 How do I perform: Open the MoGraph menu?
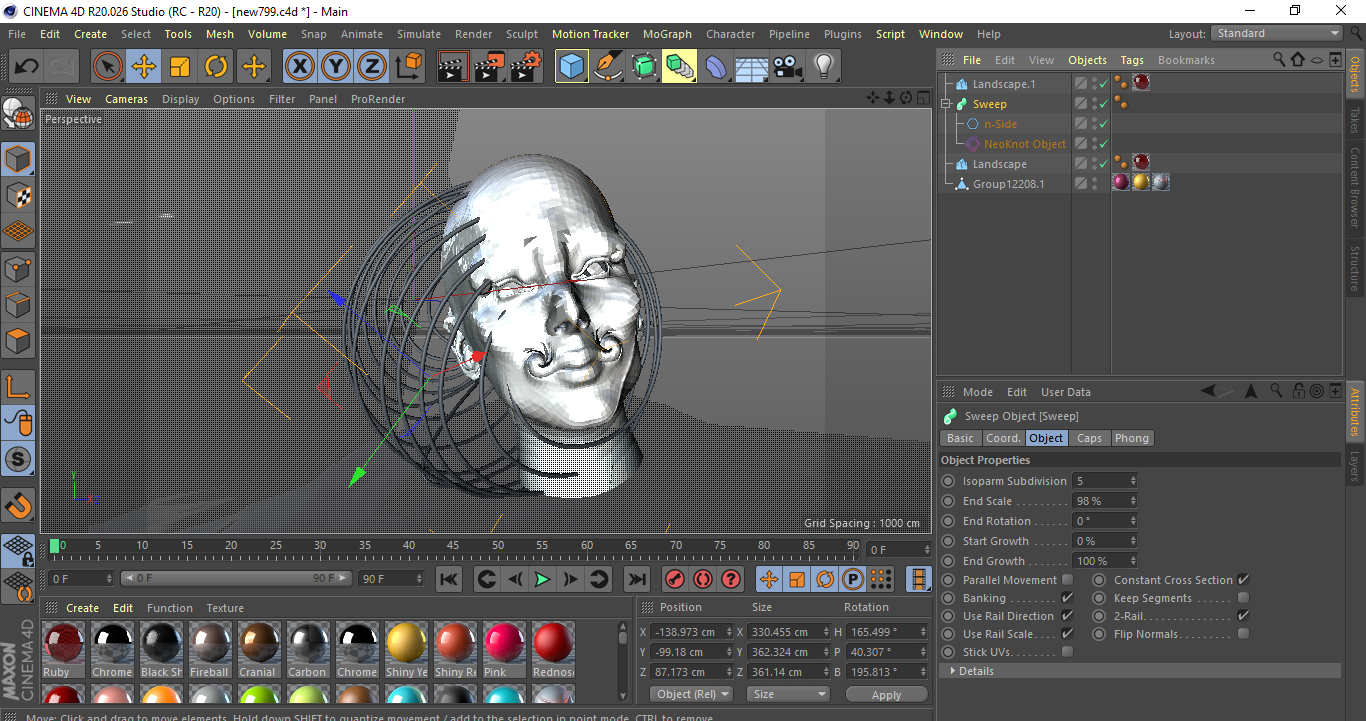[x=667, y=34]
